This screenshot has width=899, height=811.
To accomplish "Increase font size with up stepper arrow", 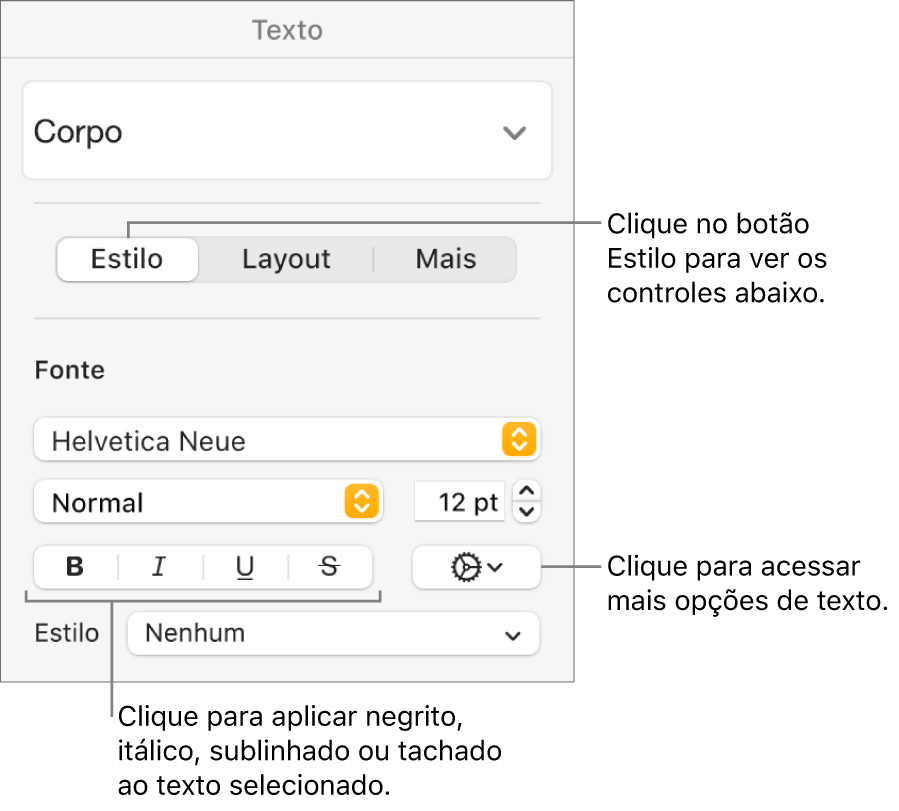I will [x=526, y=491].
